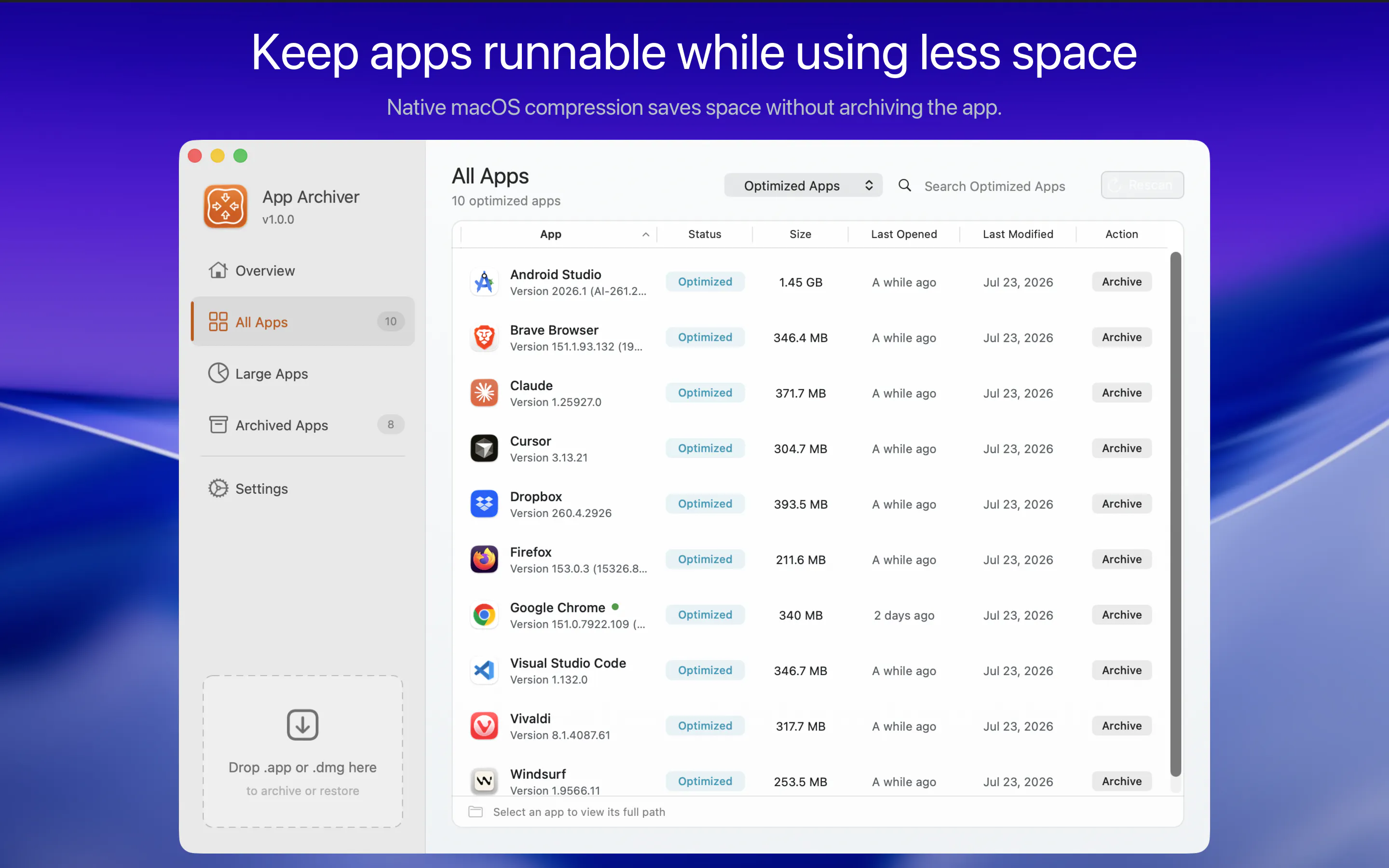The height and width of the screenshot is (868, 1389).
Task: Click the Rescan button
Action: 1142,186
